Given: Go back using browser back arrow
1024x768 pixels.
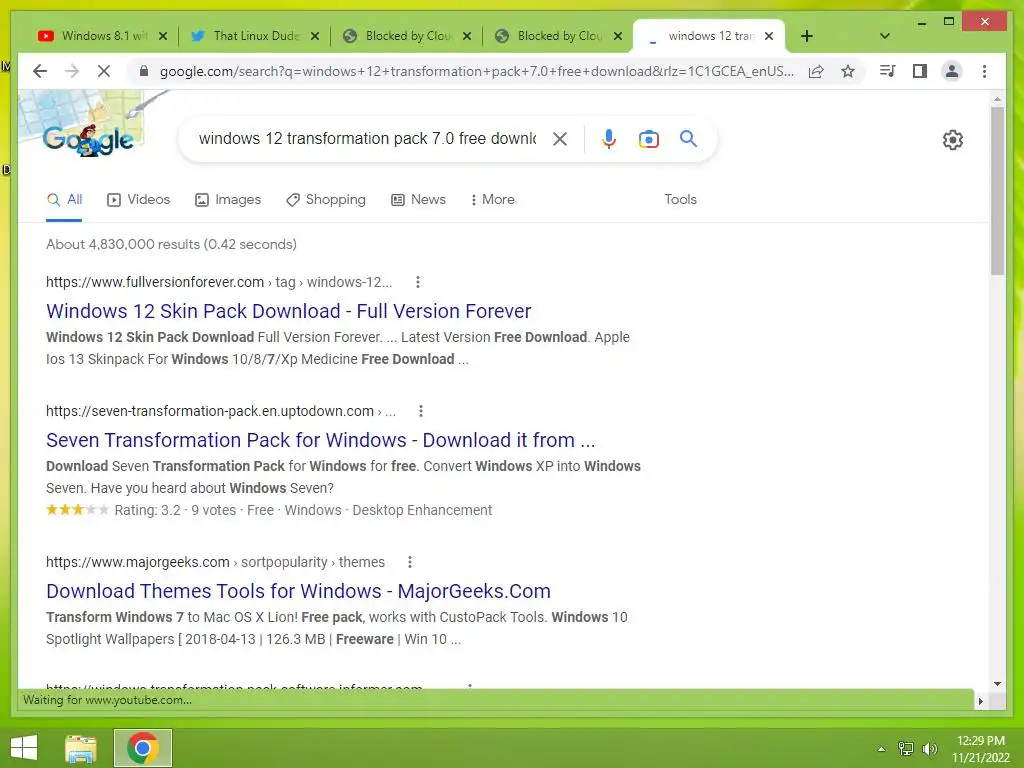Looking at the screenshot, I should pyautogui.click(x=40, y=71).
